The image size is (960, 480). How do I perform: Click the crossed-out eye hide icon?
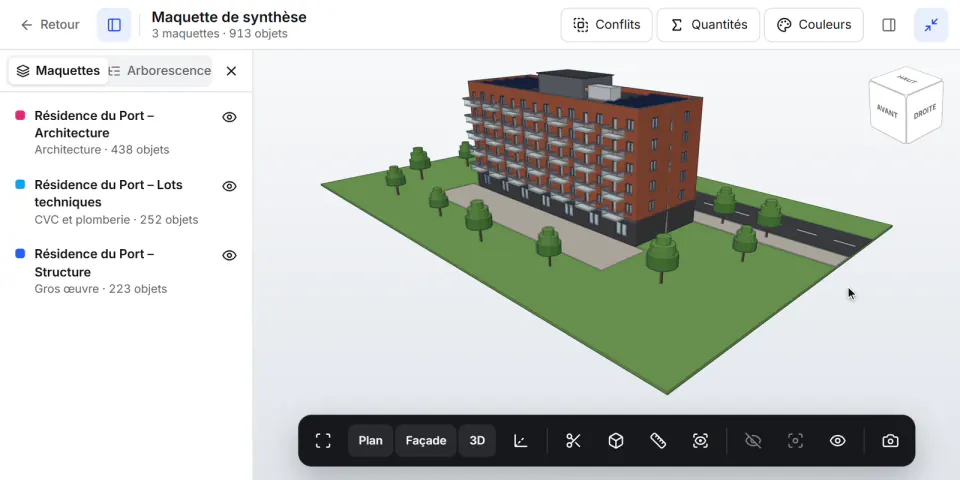[752, 441]
